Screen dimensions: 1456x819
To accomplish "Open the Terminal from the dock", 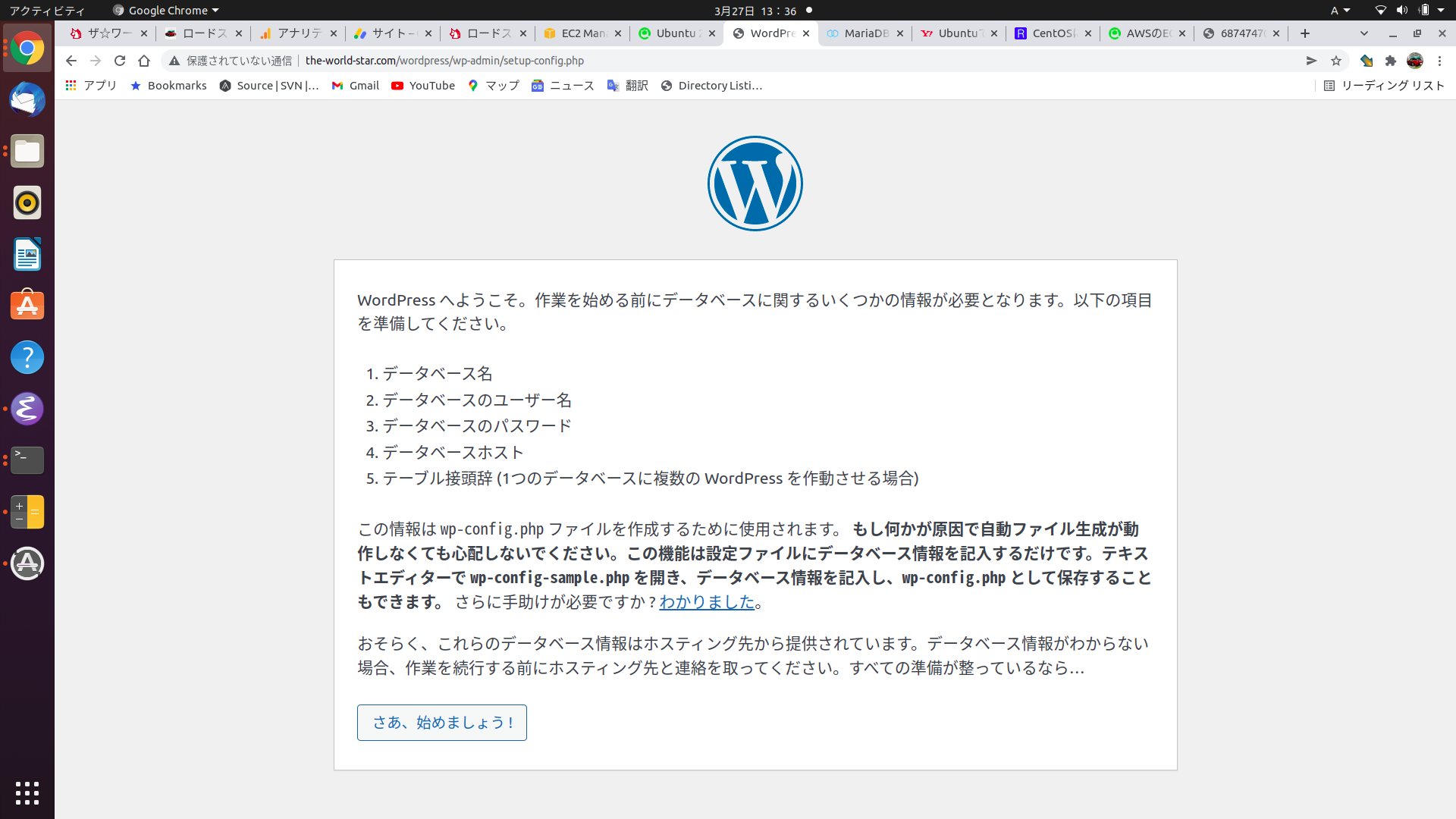I will click(27, 460).
